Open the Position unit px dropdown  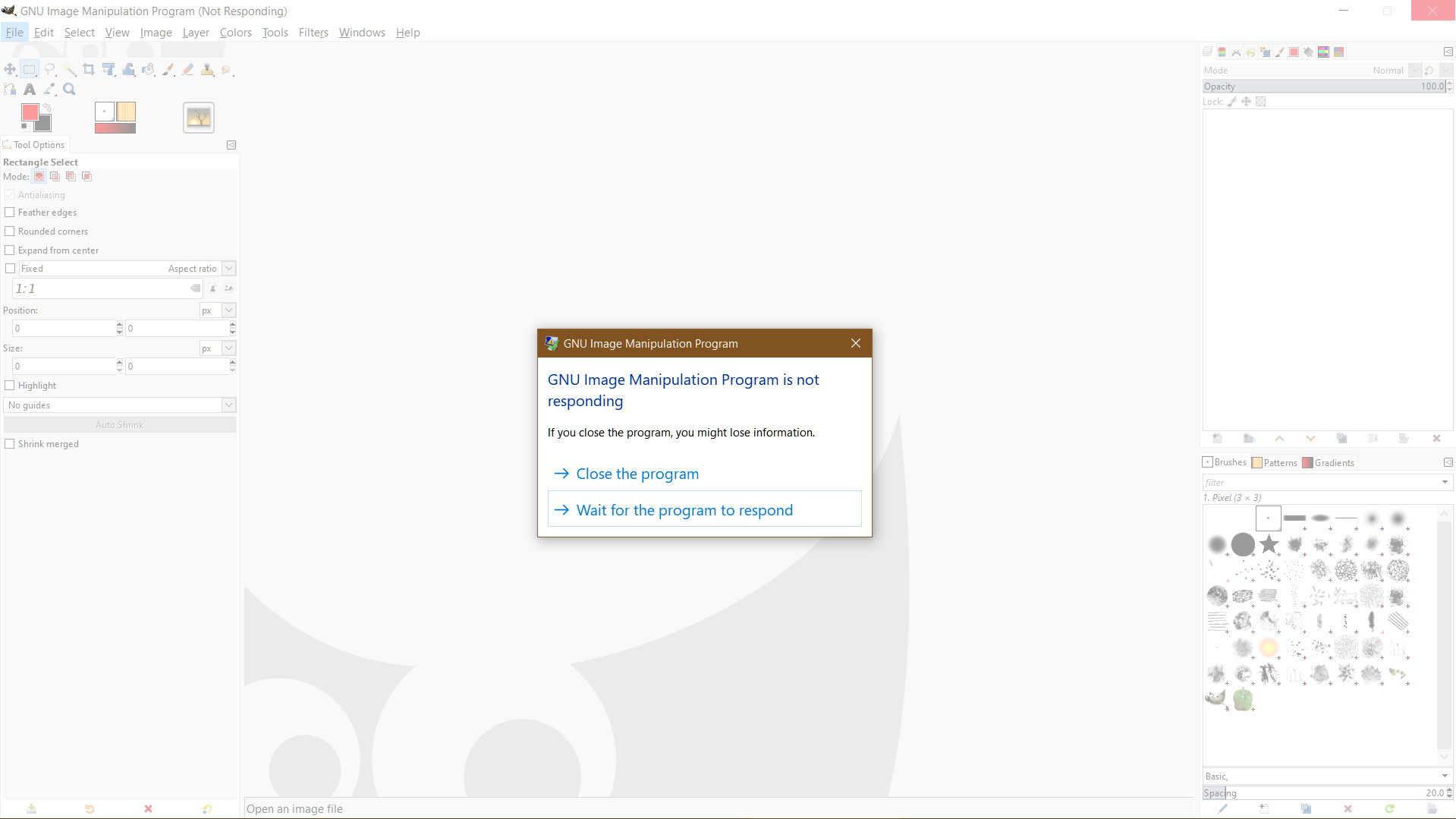click(218, 310)
